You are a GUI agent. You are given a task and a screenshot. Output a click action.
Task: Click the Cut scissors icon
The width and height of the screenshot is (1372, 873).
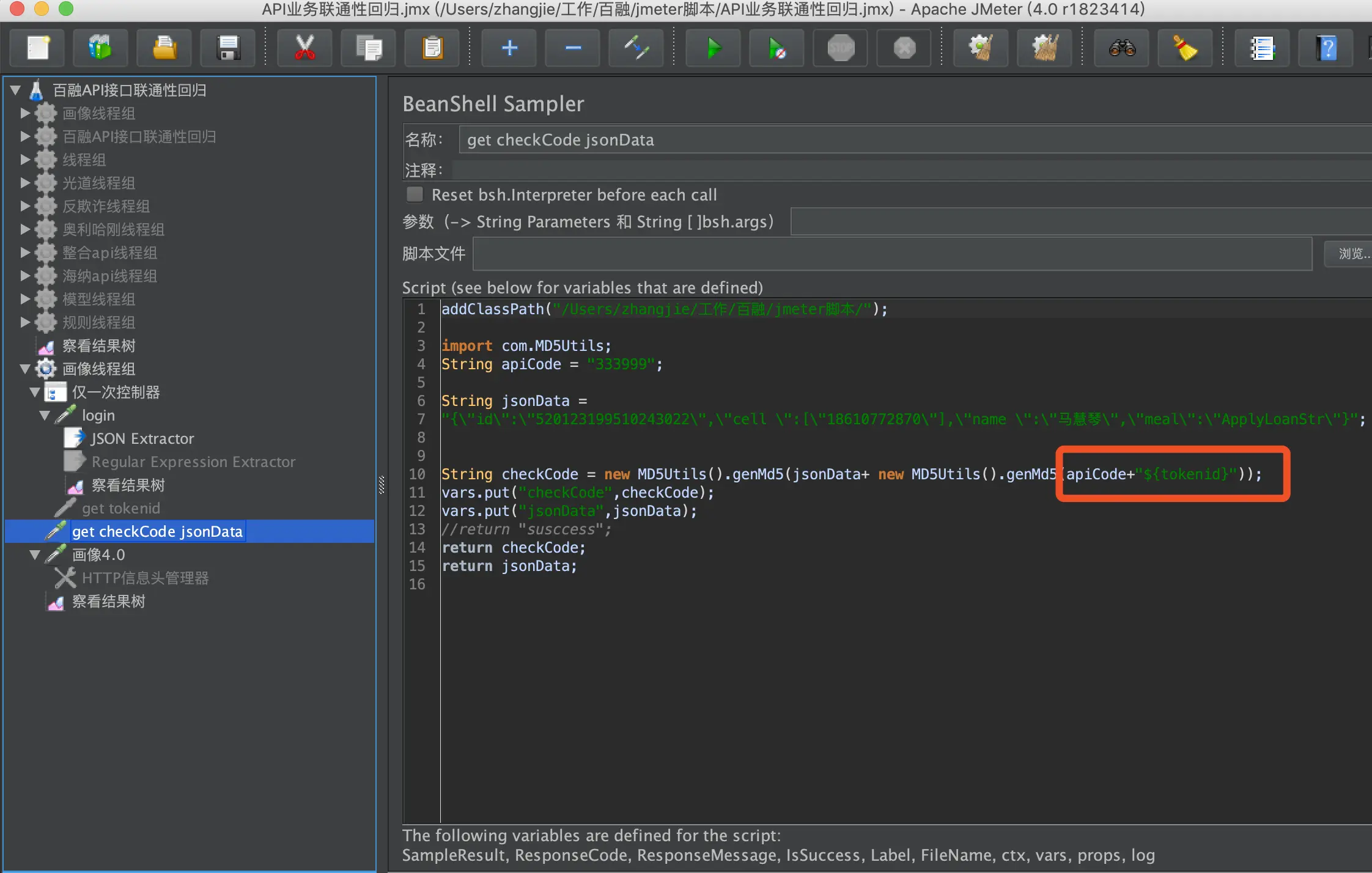304,48
